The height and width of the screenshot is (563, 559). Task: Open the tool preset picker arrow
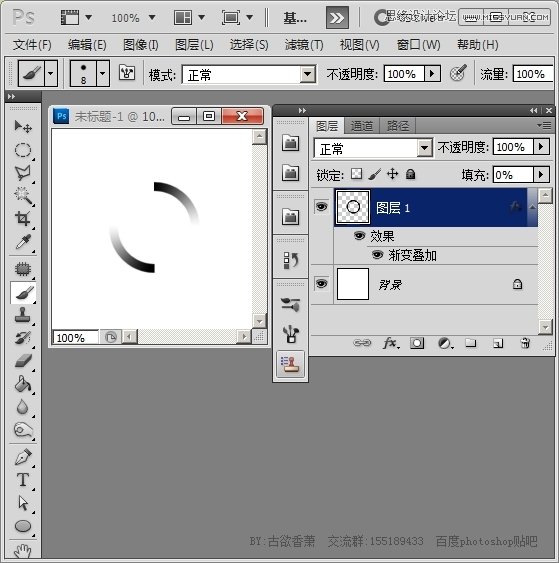pyautogui.click(x=51, y=73)
